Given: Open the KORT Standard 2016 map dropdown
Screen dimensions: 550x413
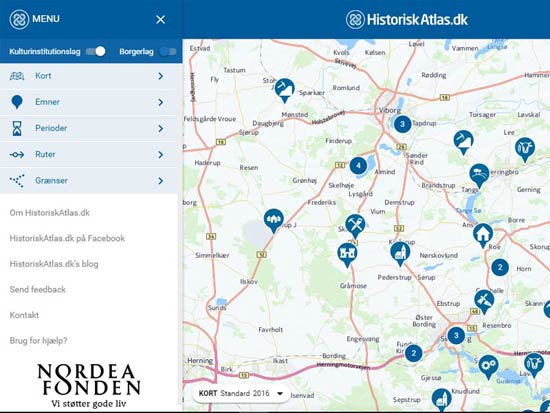Looking at the screenshot, I should pos(241,393).
